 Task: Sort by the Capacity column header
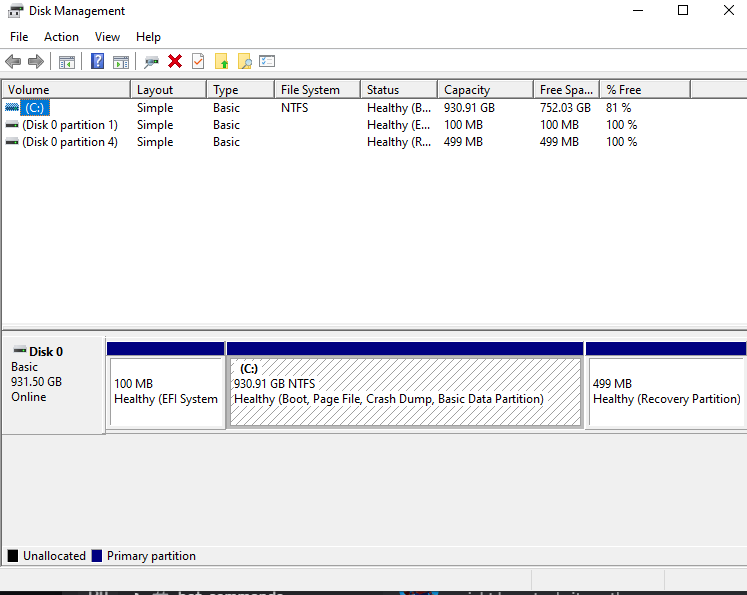(x=485, y=90)
